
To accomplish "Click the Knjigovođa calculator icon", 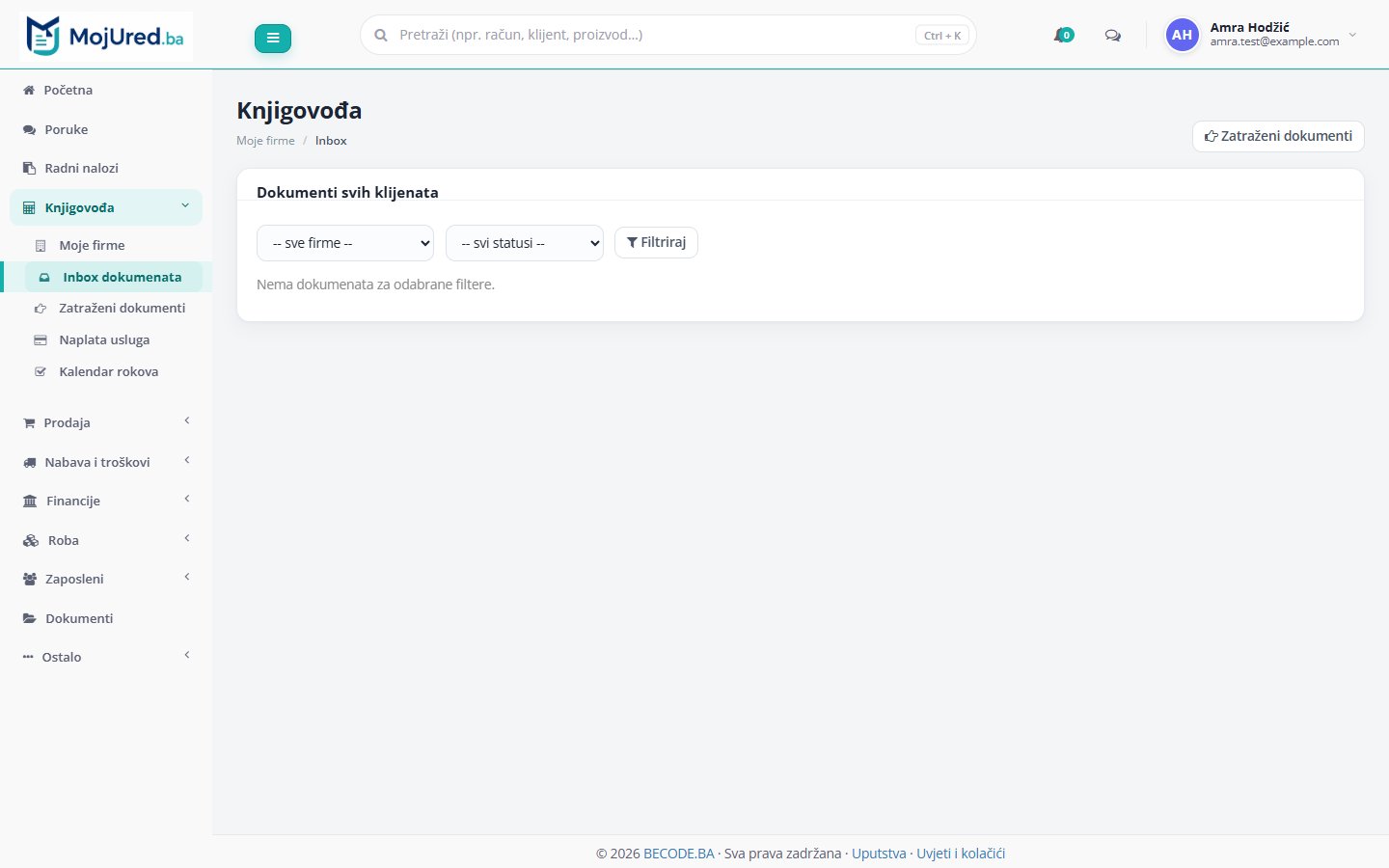I will (x=29, y=207).
